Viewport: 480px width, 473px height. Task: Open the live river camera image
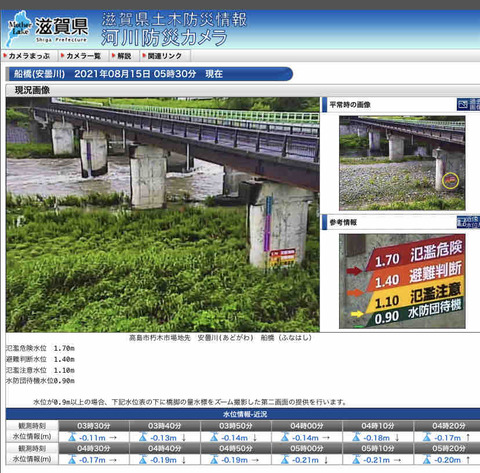click(163, 214)
